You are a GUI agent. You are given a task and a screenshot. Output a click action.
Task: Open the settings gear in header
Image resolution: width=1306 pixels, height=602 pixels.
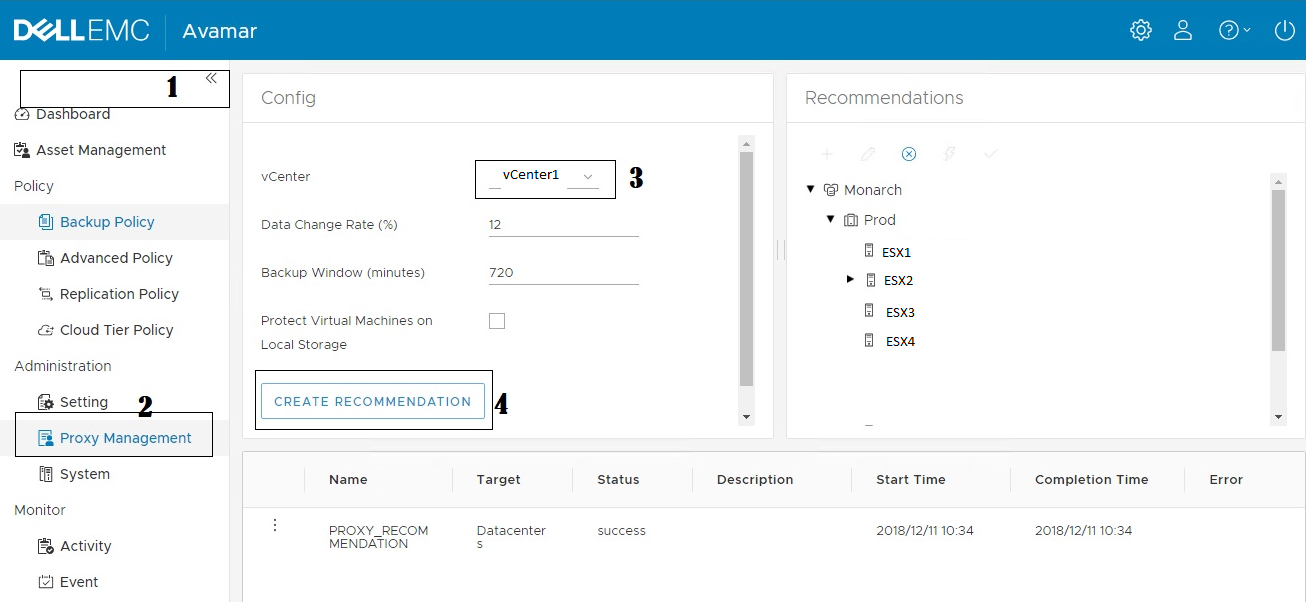click(1141, 30)
